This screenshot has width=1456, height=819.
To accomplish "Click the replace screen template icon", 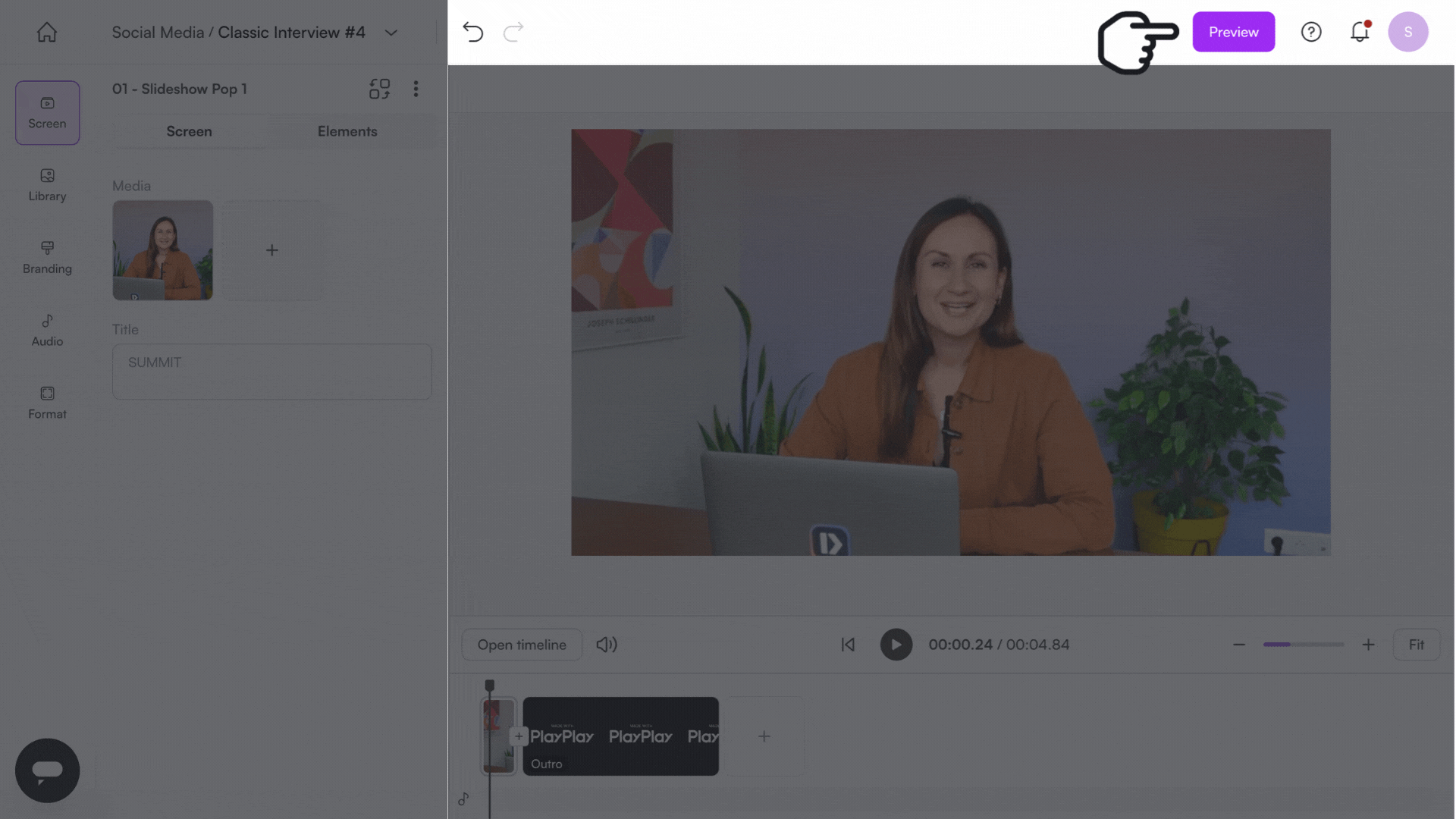I will coord(379,89).
